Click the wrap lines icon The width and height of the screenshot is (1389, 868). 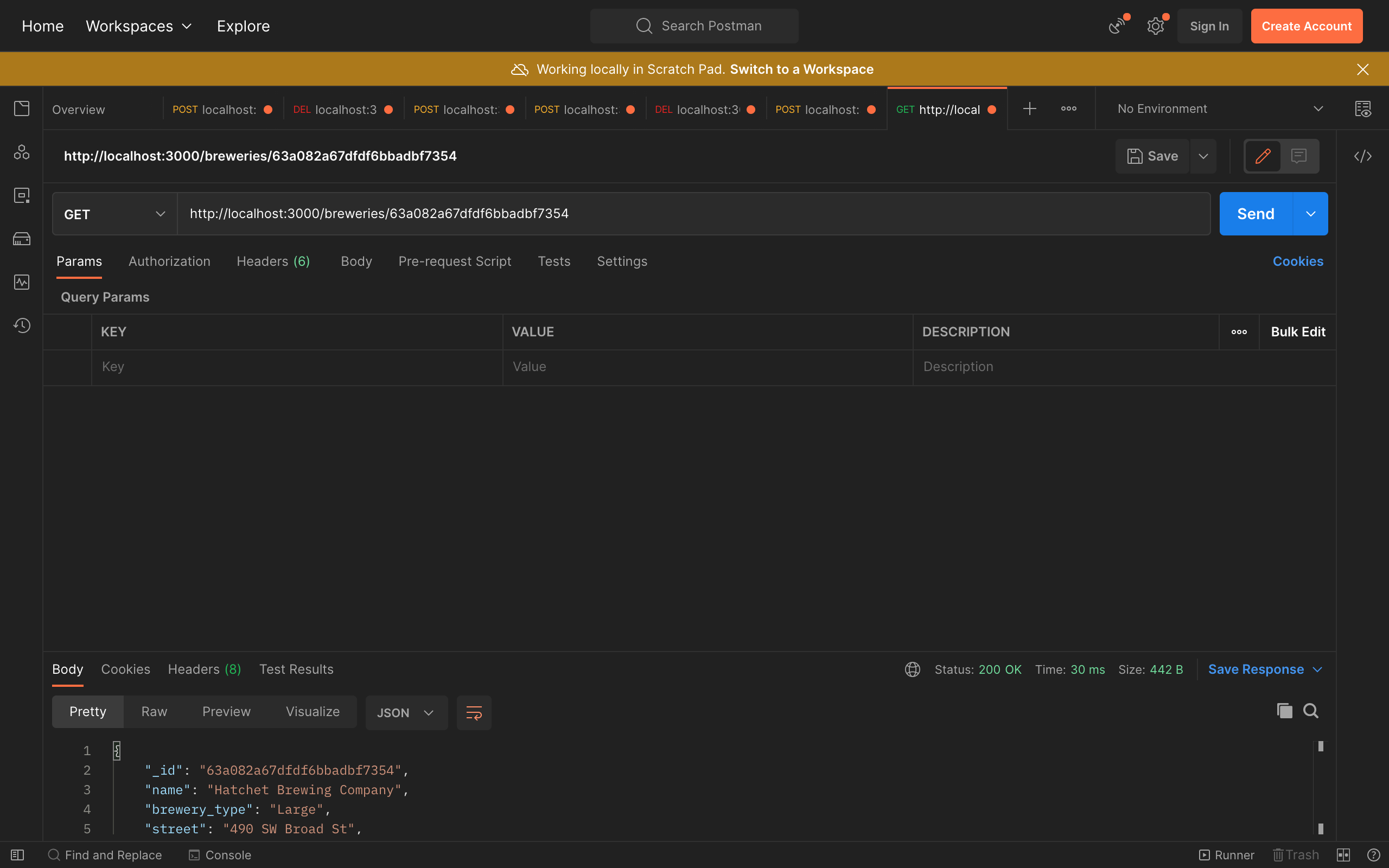tap(474, 712)
